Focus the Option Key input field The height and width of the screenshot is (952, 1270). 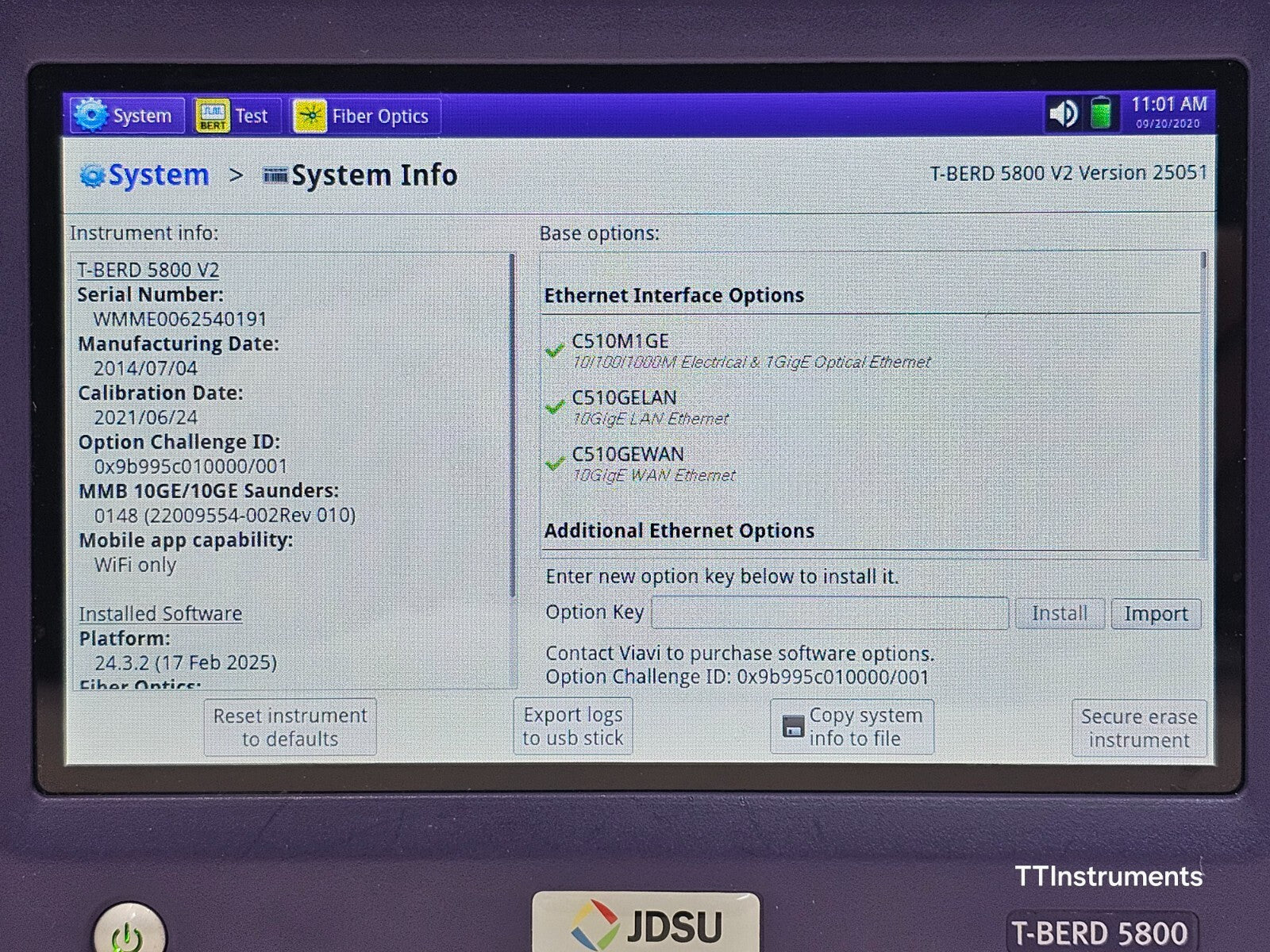tap(829, 613)
